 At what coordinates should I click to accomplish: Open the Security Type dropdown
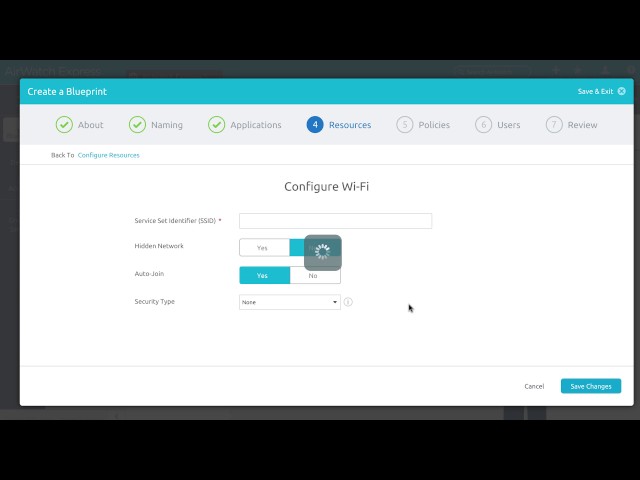[x=290, y=302]
